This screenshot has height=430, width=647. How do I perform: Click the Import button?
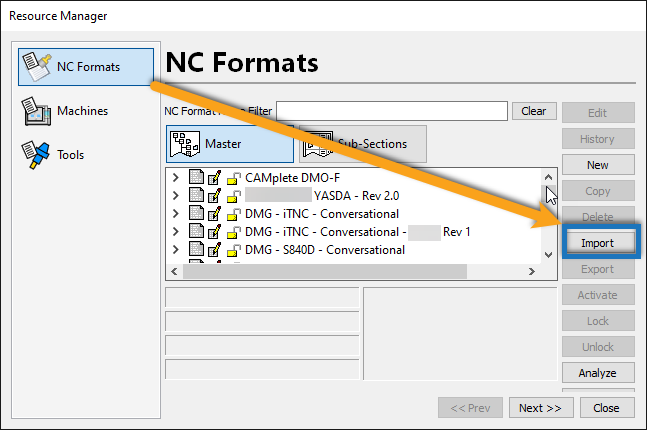pos(597,243)
